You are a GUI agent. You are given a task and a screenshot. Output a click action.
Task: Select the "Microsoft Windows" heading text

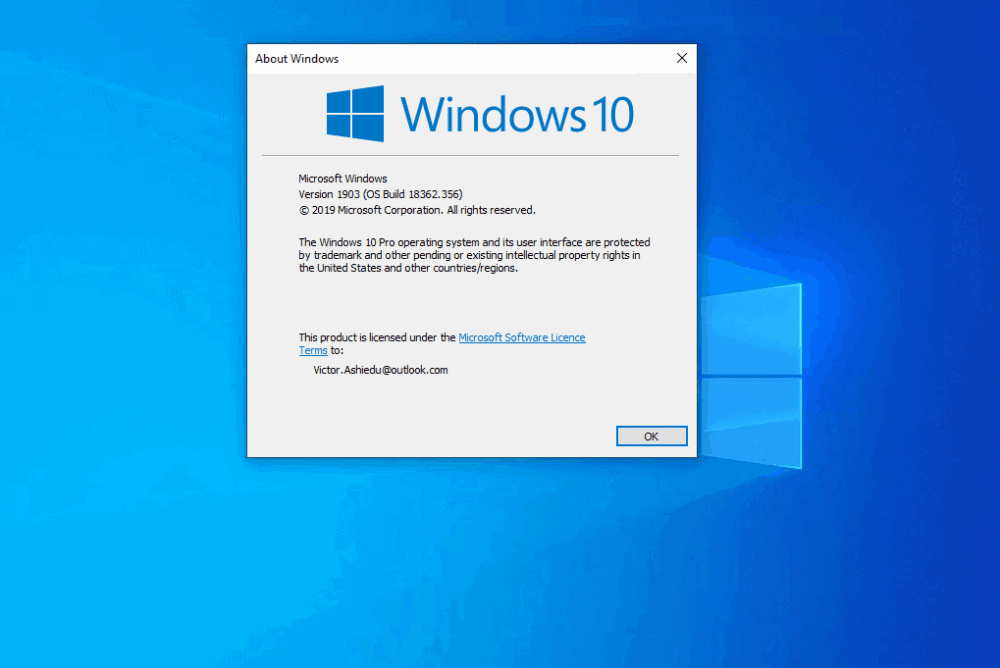[x=343, y=178]
